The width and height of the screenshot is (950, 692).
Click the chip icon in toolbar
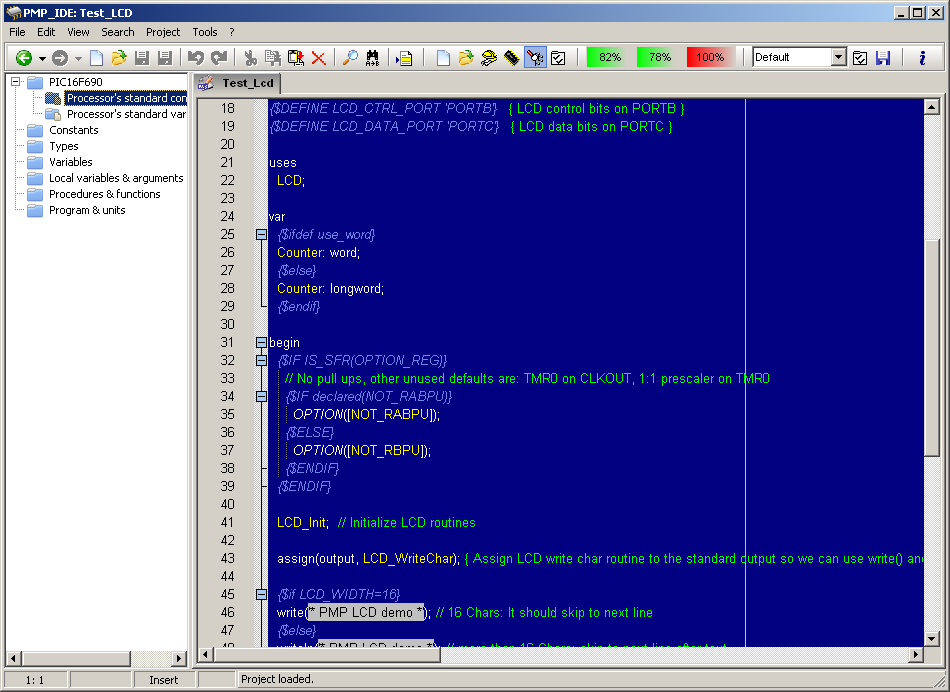click(x=512, y=58)
